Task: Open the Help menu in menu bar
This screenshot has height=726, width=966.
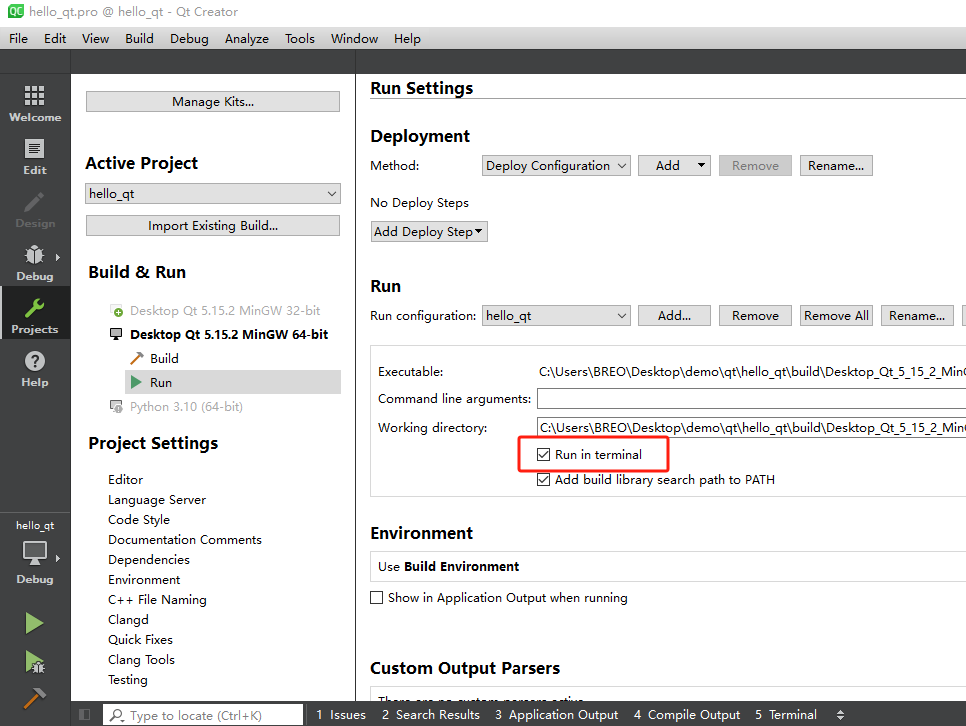Action: point(407,38)
